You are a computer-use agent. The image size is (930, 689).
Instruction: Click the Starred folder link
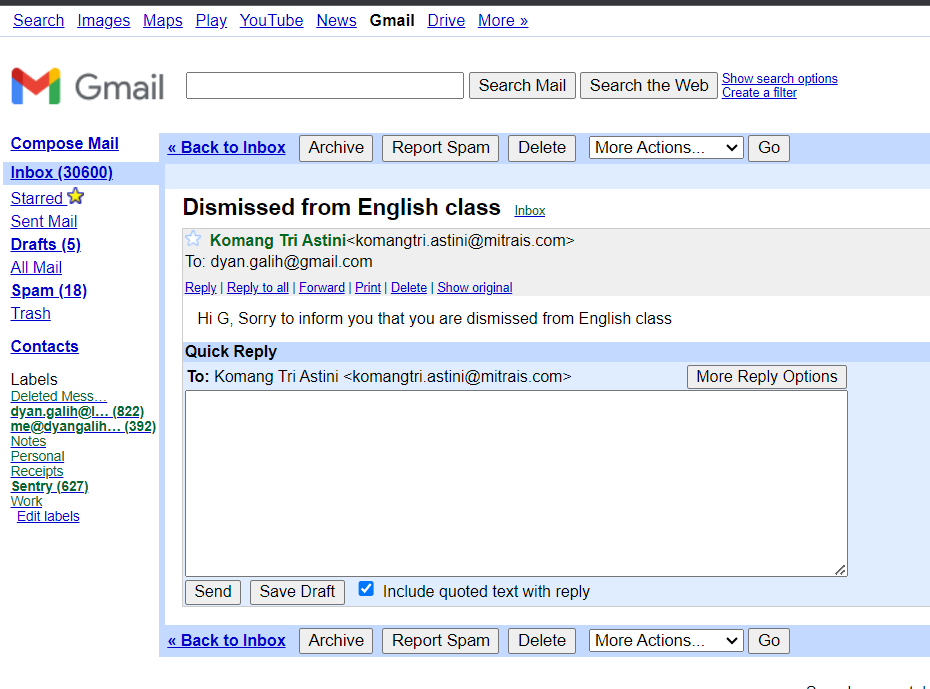(37, 198)
